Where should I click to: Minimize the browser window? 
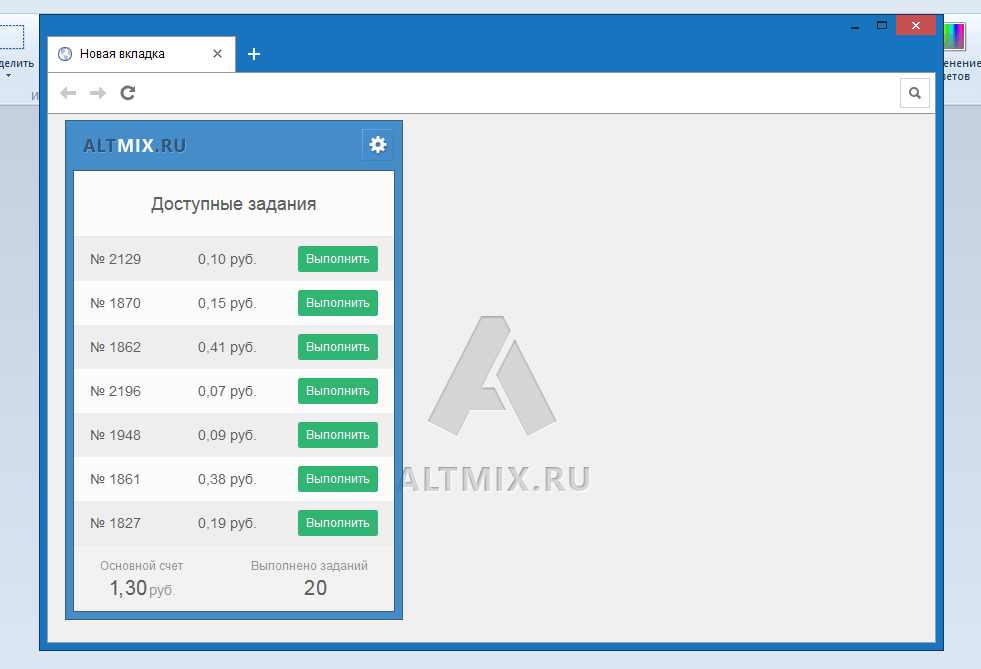coord(855,26)
